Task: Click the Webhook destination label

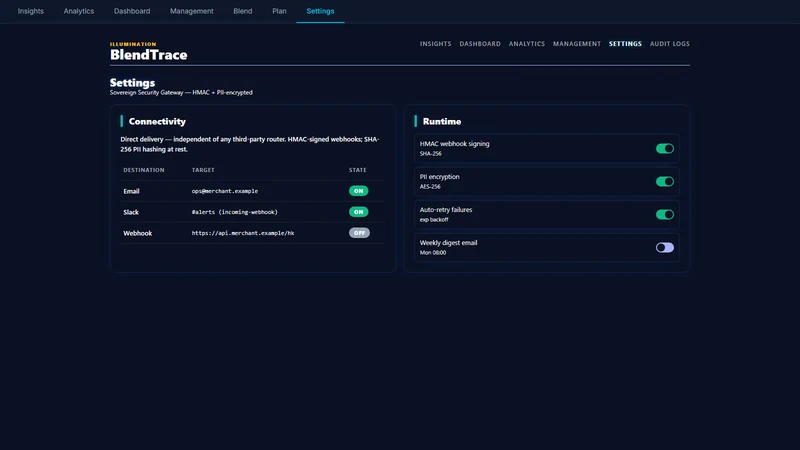Action: point(137,233)
